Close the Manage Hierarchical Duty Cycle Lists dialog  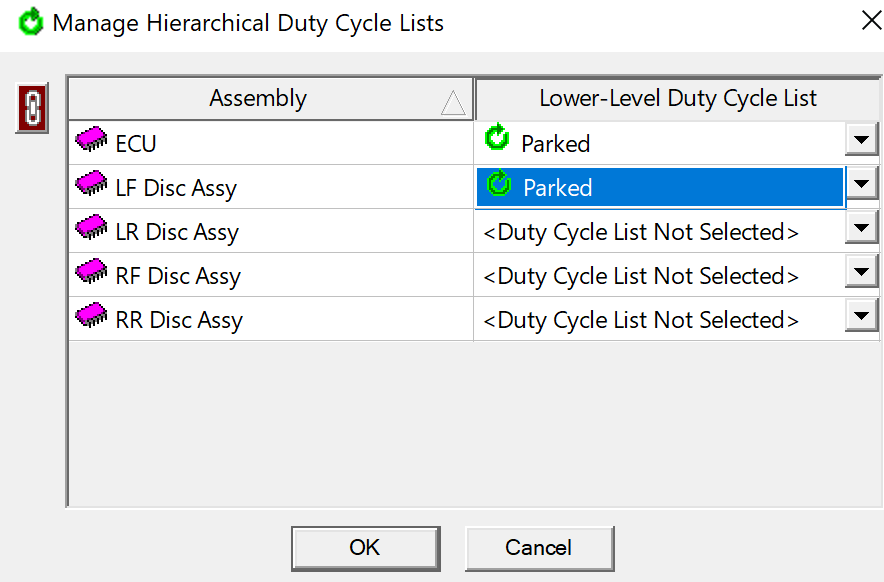click(x=872, y=21)
